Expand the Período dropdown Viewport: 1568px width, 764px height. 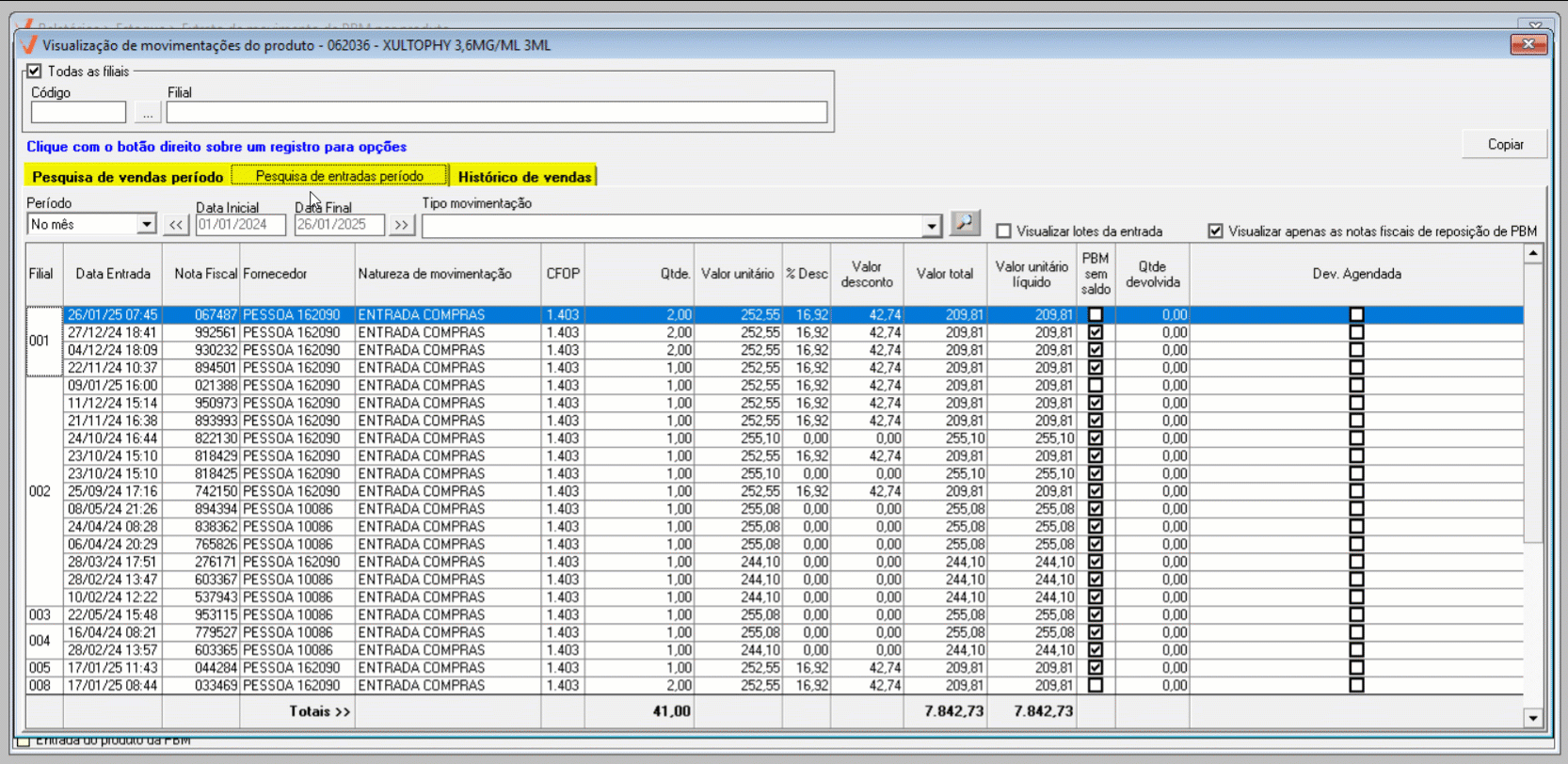click(146, 225)
